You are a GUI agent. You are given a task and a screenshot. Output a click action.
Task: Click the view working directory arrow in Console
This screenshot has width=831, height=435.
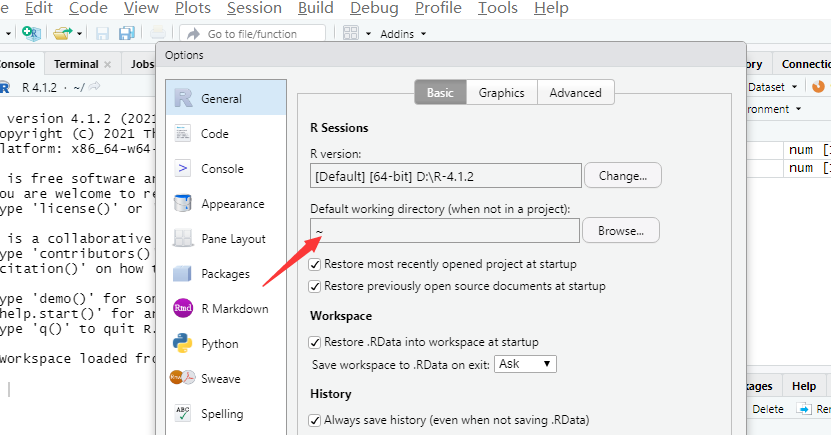[94, 86]
